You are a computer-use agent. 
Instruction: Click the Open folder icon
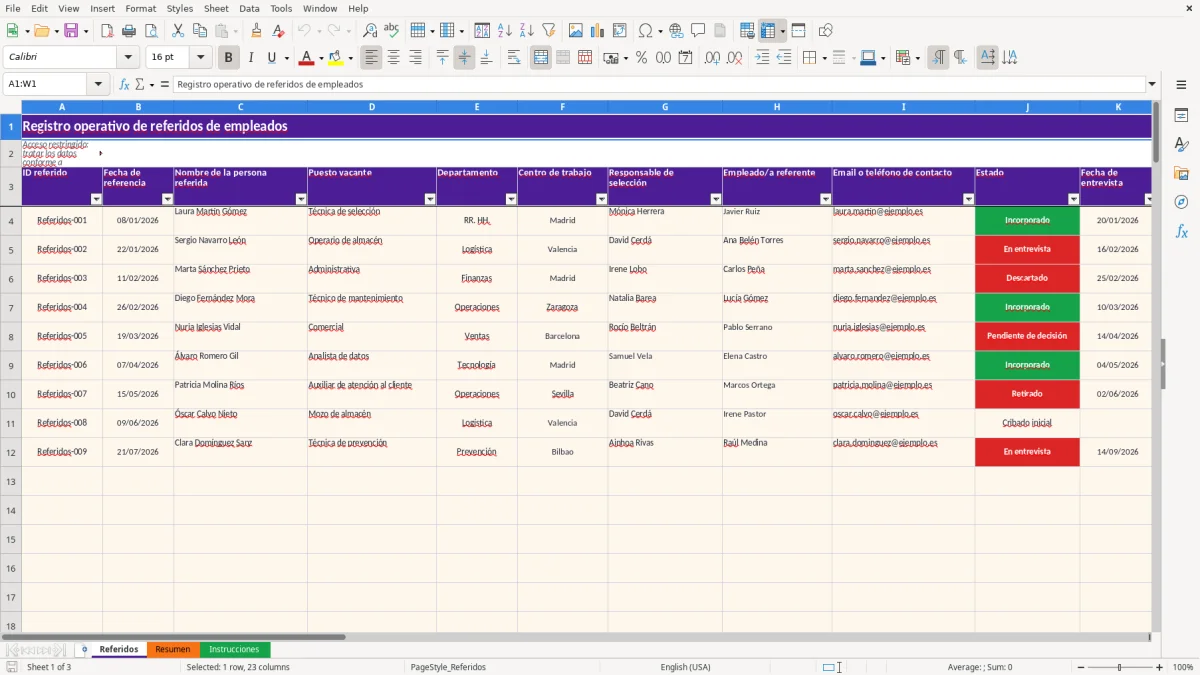[x=41, y=31]
